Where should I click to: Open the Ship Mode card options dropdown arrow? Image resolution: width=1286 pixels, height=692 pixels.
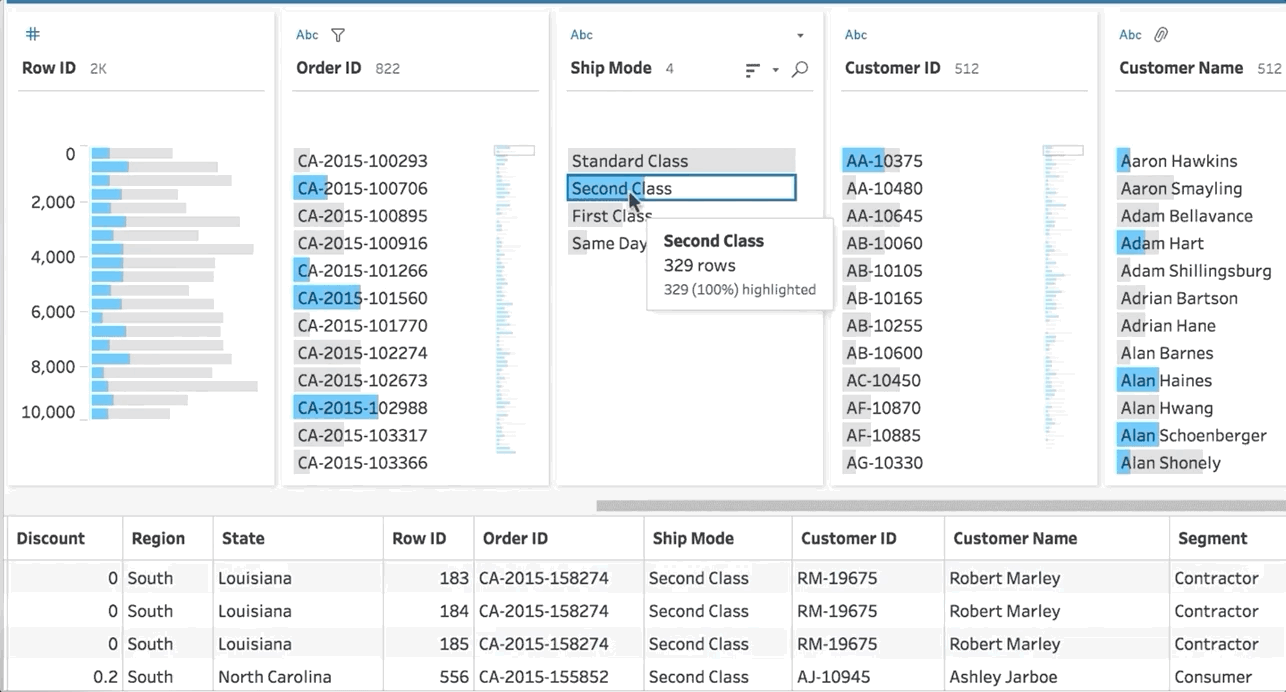coord(800,36)
